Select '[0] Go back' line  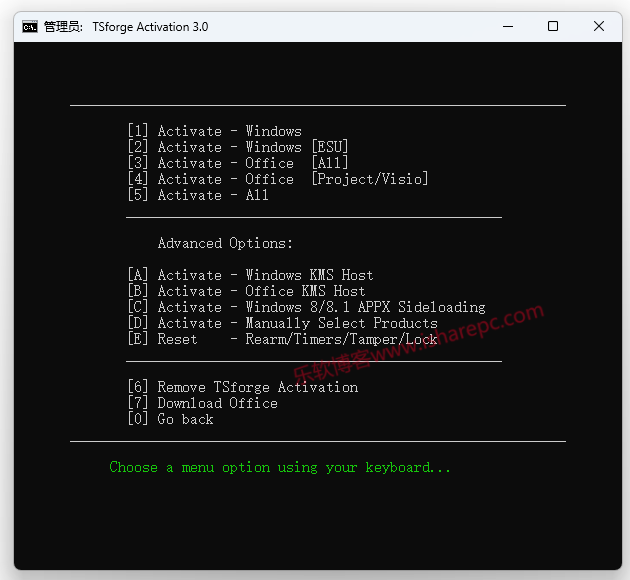pos(170,419)
